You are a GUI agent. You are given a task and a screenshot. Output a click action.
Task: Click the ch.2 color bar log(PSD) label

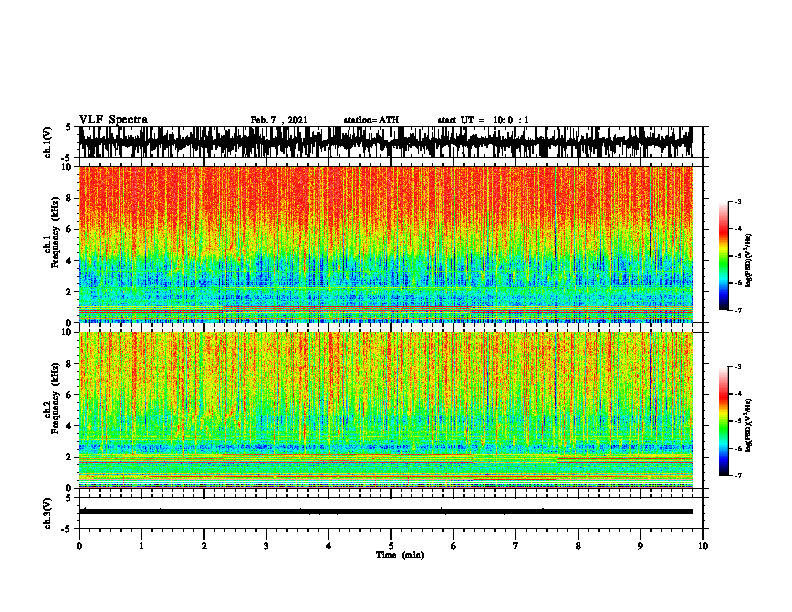pos(749,424)
